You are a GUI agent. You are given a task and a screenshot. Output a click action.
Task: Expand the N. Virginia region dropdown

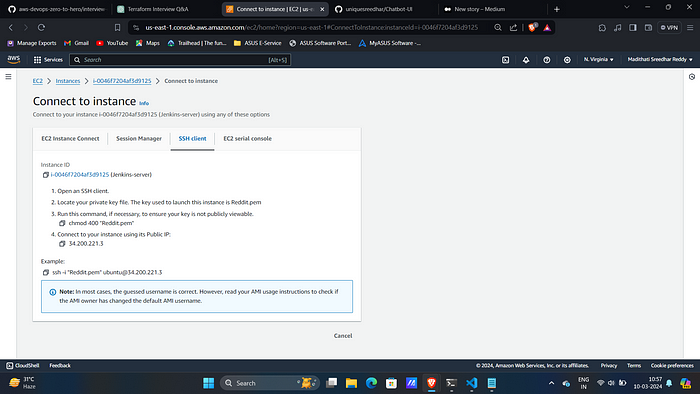[598, 59]
